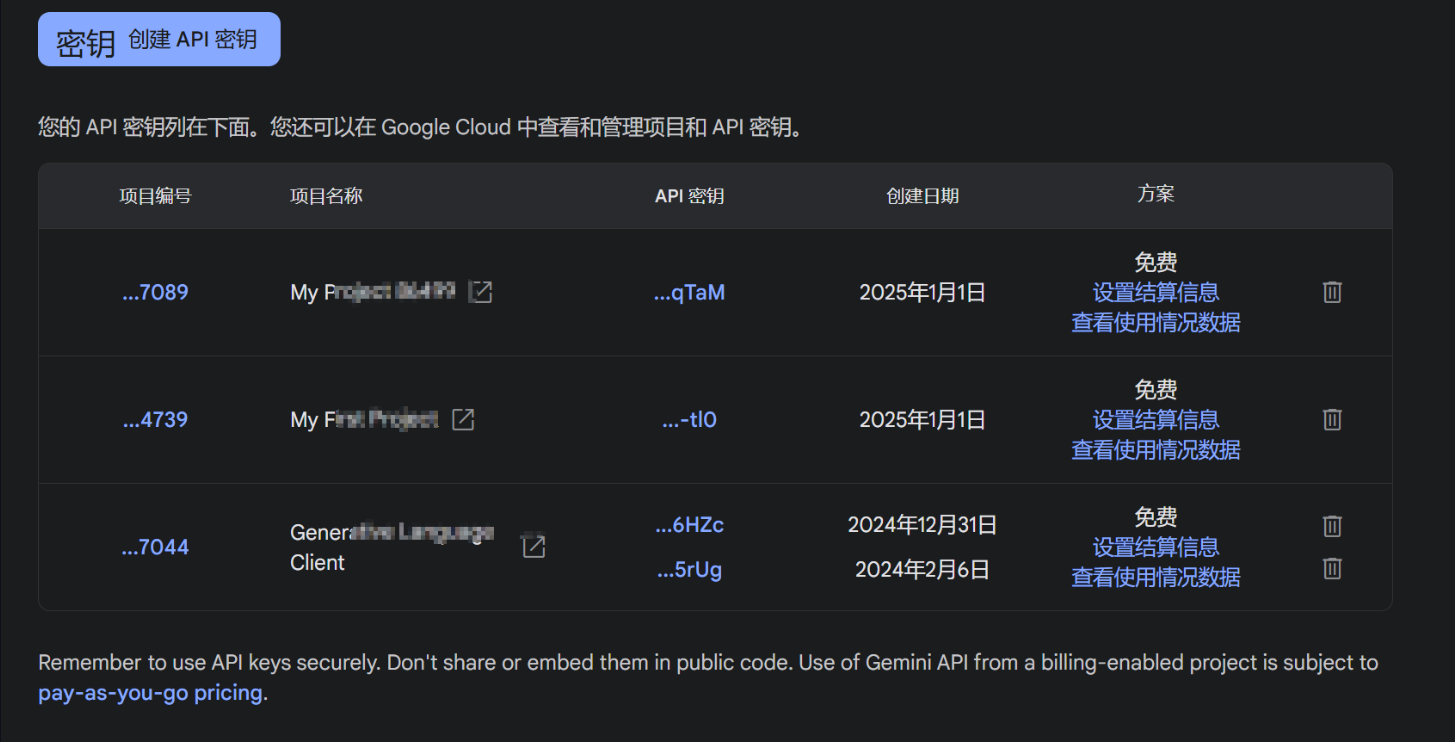View API key ...qTaM
This screenshot has width=1455, height=742.
pyautogui.click(x=690, y=292)
